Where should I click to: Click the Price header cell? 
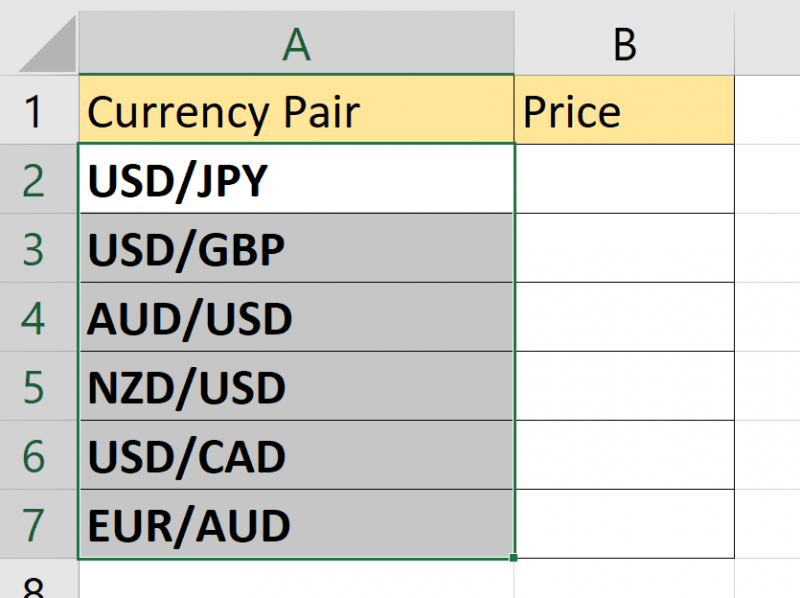pyautogui.click(x=623, y=111)
